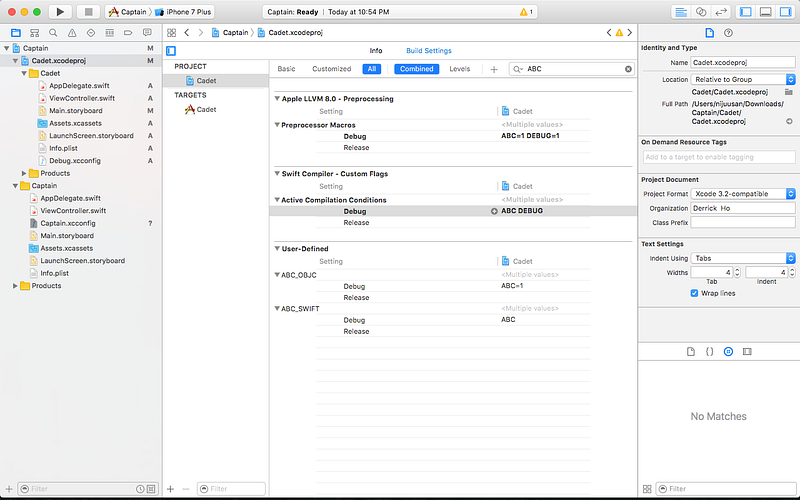Collapse the ABC_SWIFT setting
Screen dimensions: 800x500
pyautogui.click(x=277, y=309)
